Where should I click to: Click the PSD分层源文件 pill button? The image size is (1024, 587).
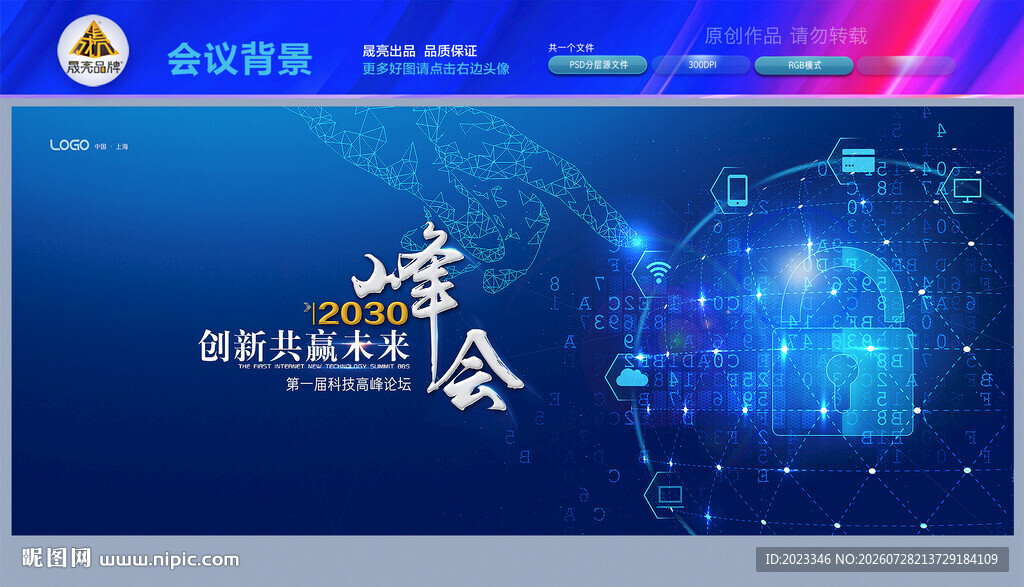598,65
